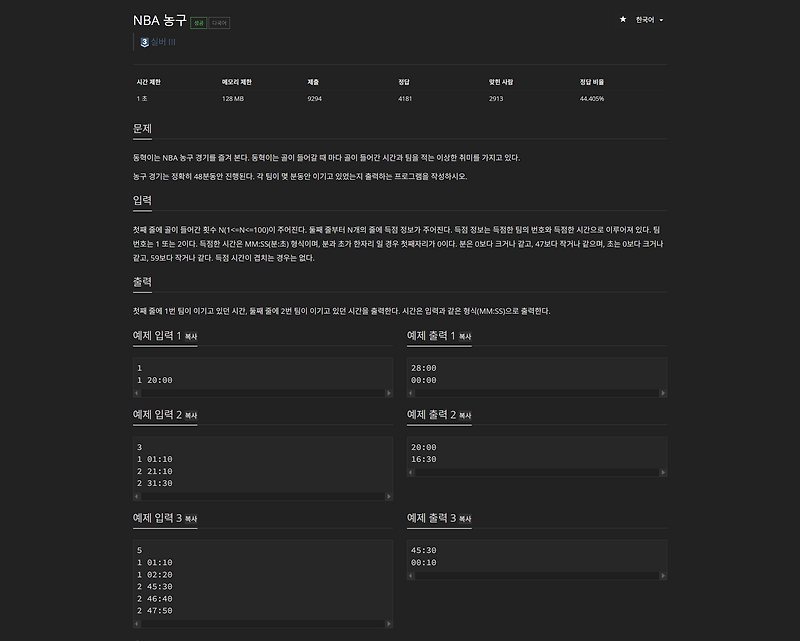Click the star icon to favorite this problem

[625, 18]
